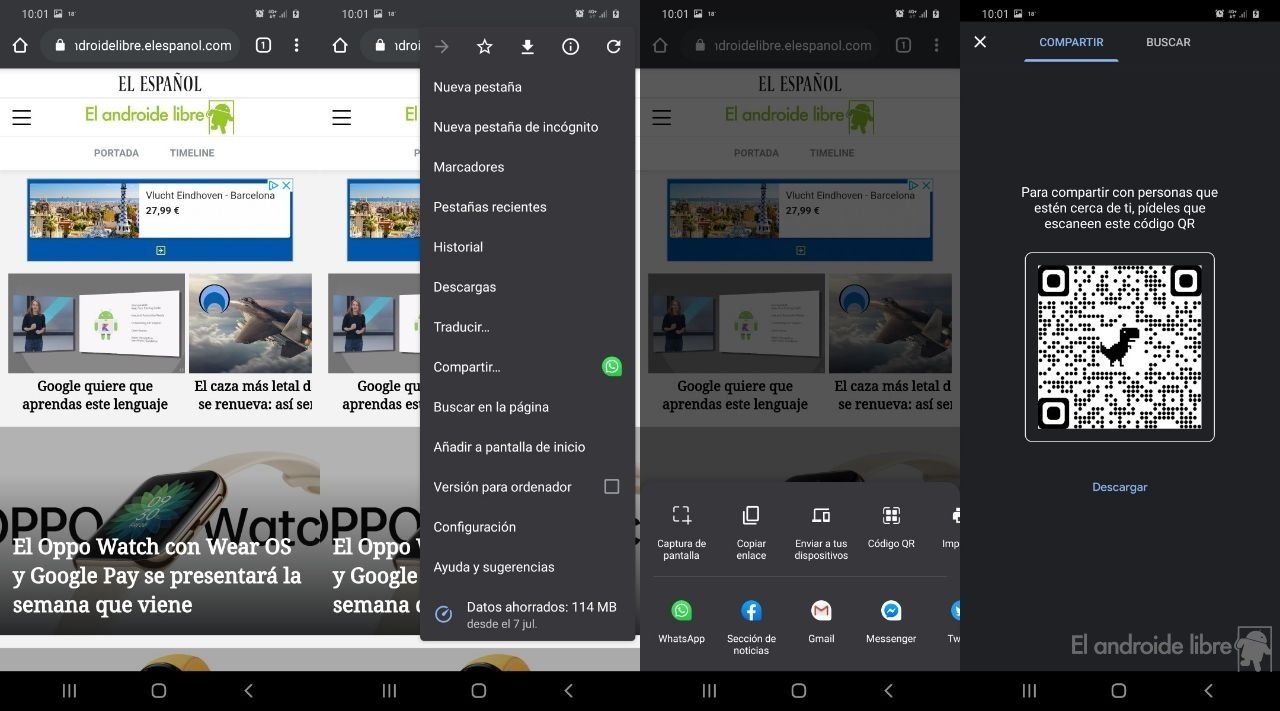Tap Android back button under first screen
This screenshot has height=711, width=1280.
point(249,690)
